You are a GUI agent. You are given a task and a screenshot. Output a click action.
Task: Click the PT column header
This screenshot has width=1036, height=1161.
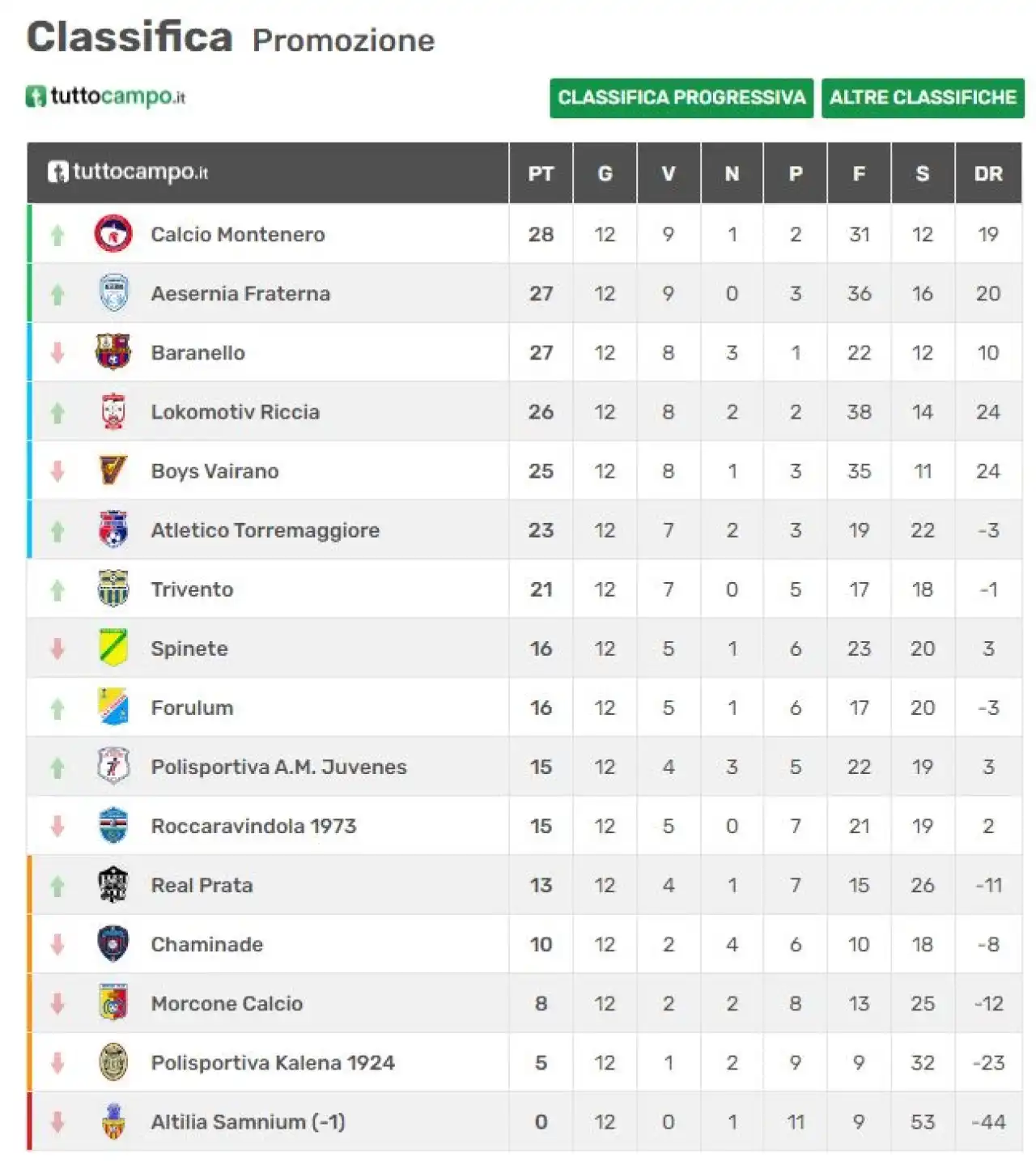coord(541,173)
